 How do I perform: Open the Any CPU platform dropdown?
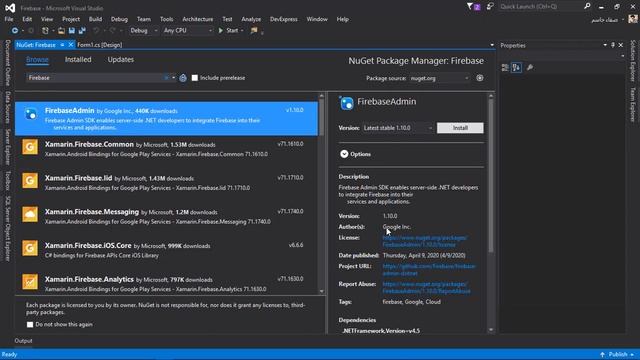188,31
